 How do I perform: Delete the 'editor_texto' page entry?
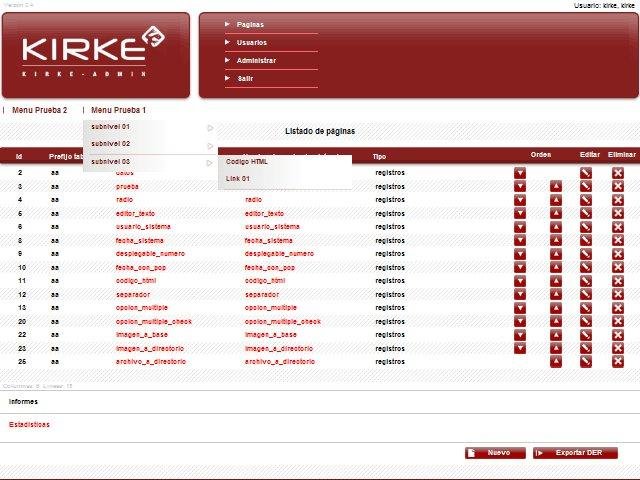coord(618,213)
